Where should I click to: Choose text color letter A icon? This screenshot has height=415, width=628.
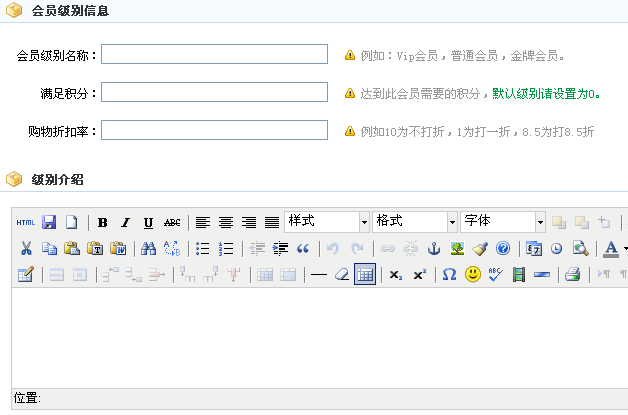[611, 248]
